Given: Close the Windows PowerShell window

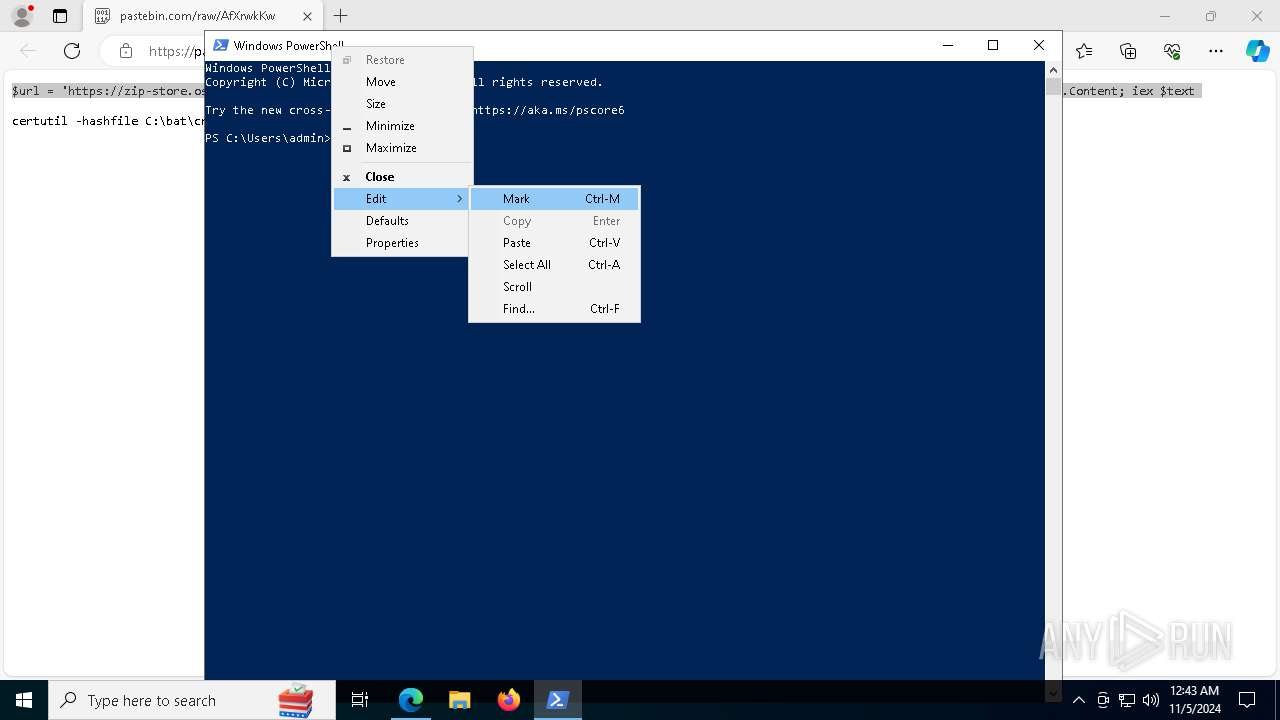Looking at the screenshot, I should click(1039, 45).
